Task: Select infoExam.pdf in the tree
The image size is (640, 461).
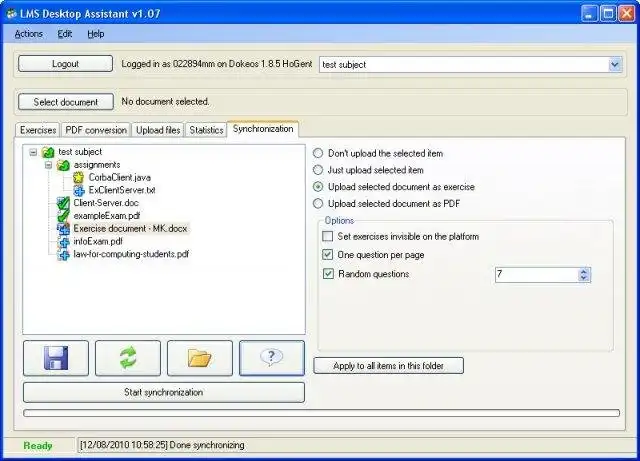Action: pos(98,241)
